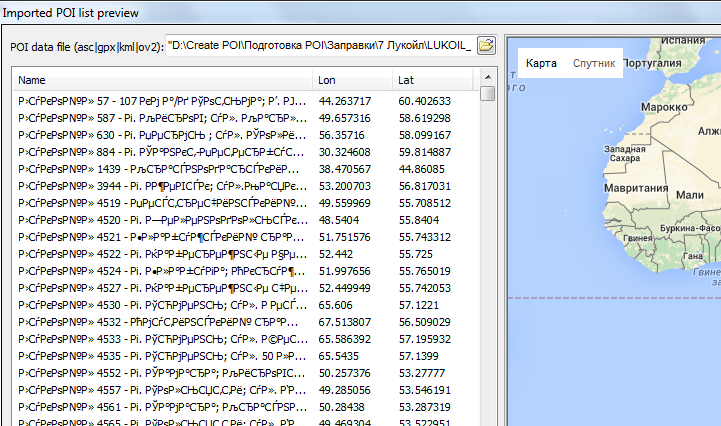
Task: Open the browse folder icon for POI file
Action: (x=486, y=45)
